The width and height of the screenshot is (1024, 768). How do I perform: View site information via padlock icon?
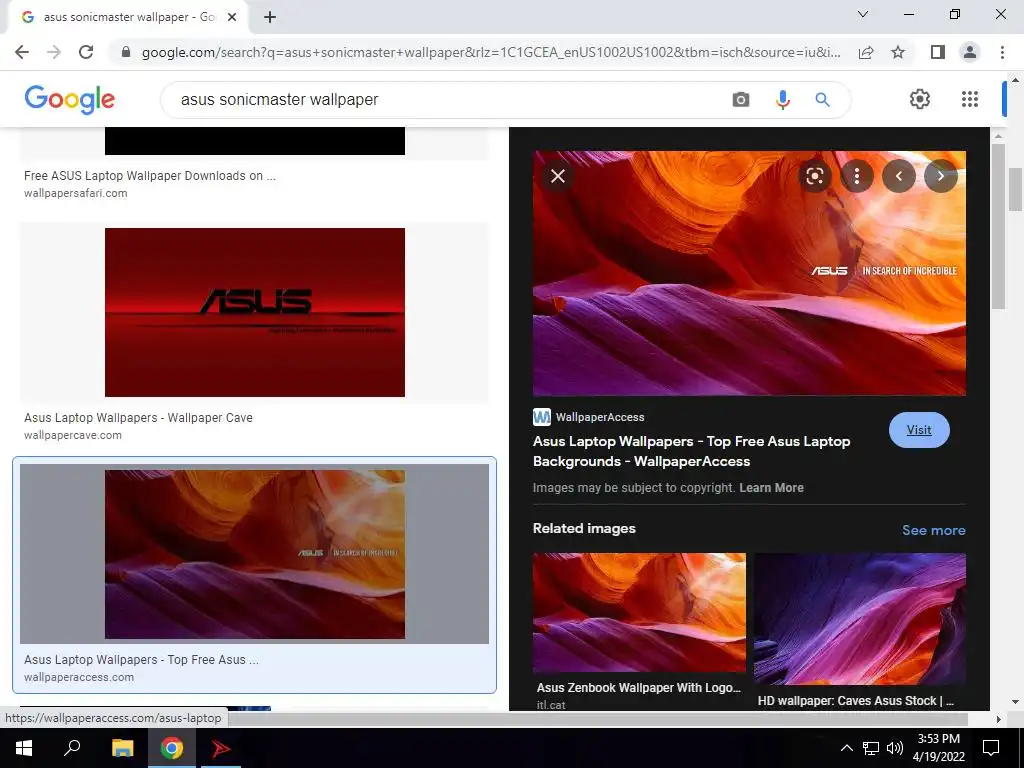pyautogui.click(x=126, y=52)
